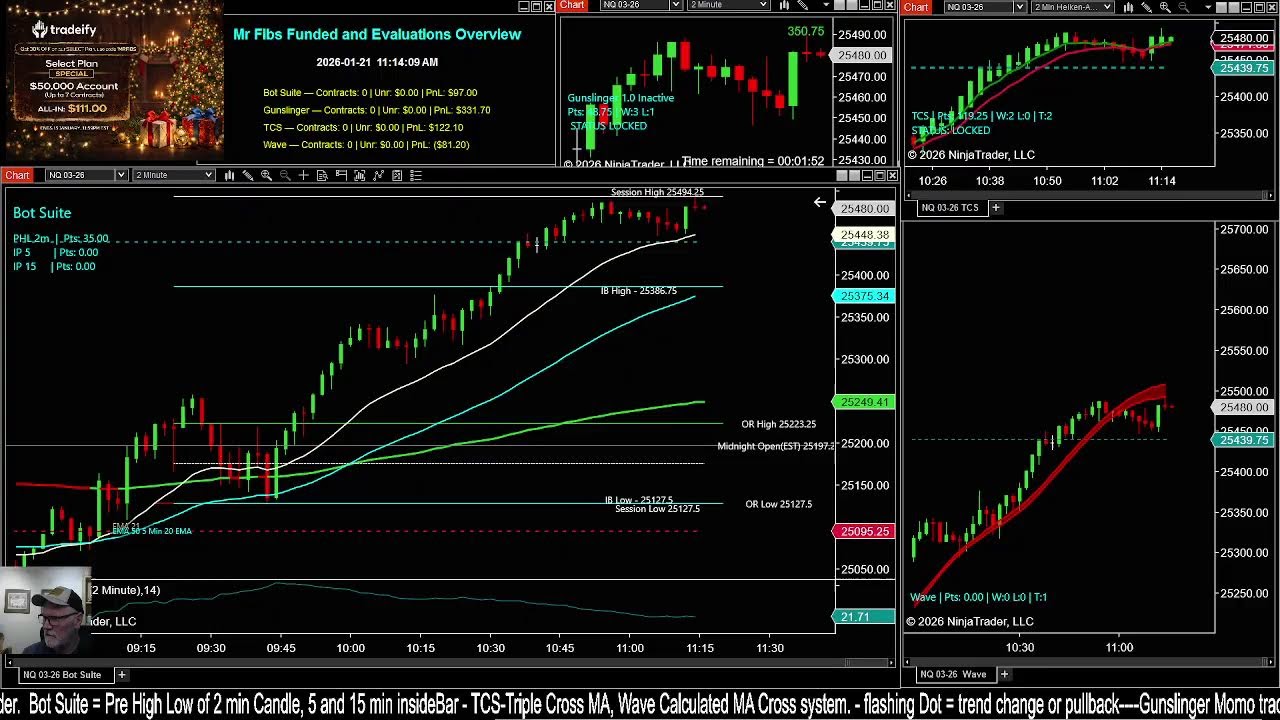Click zoom out magnifier in Bot Suite chart toolbar
This screenshot has width=1280, height=720.
[285, 175]
